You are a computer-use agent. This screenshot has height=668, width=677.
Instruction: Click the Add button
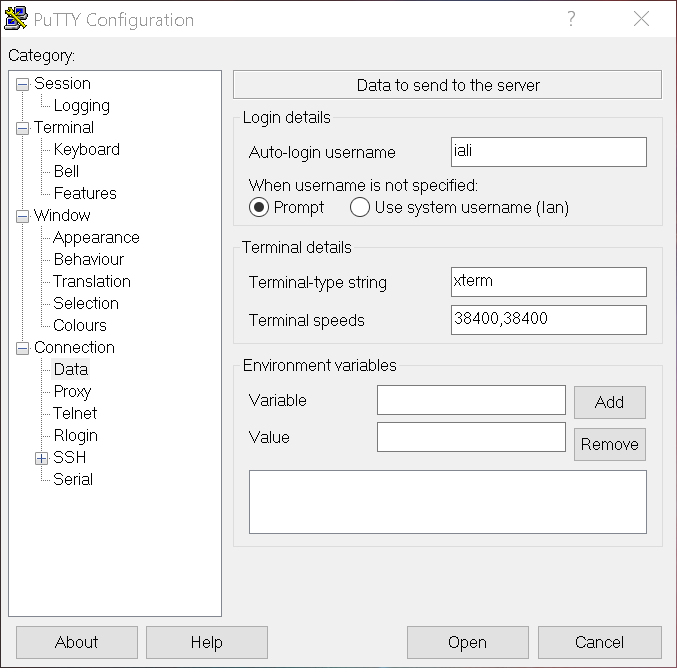pyautogui.click(x=610, y=402)
